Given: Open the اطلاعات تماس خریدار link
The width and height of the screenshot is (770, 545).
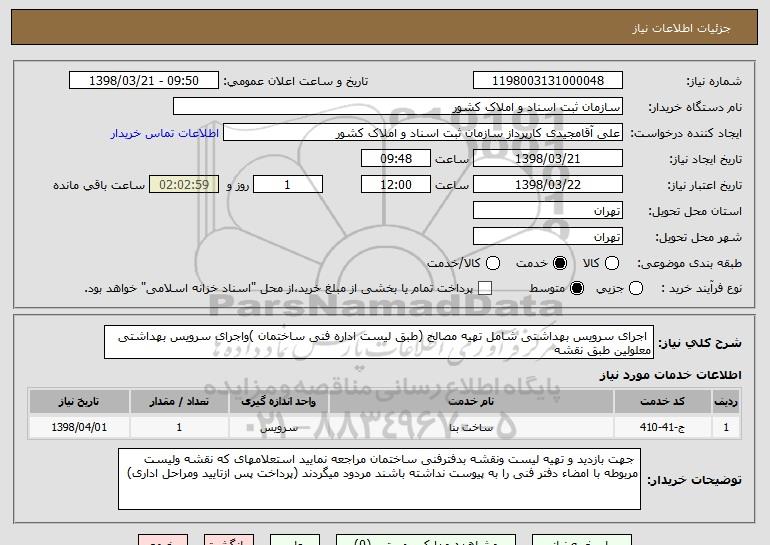Looking at the screenshot, I should pyautogui.click(x=165, y=133).
